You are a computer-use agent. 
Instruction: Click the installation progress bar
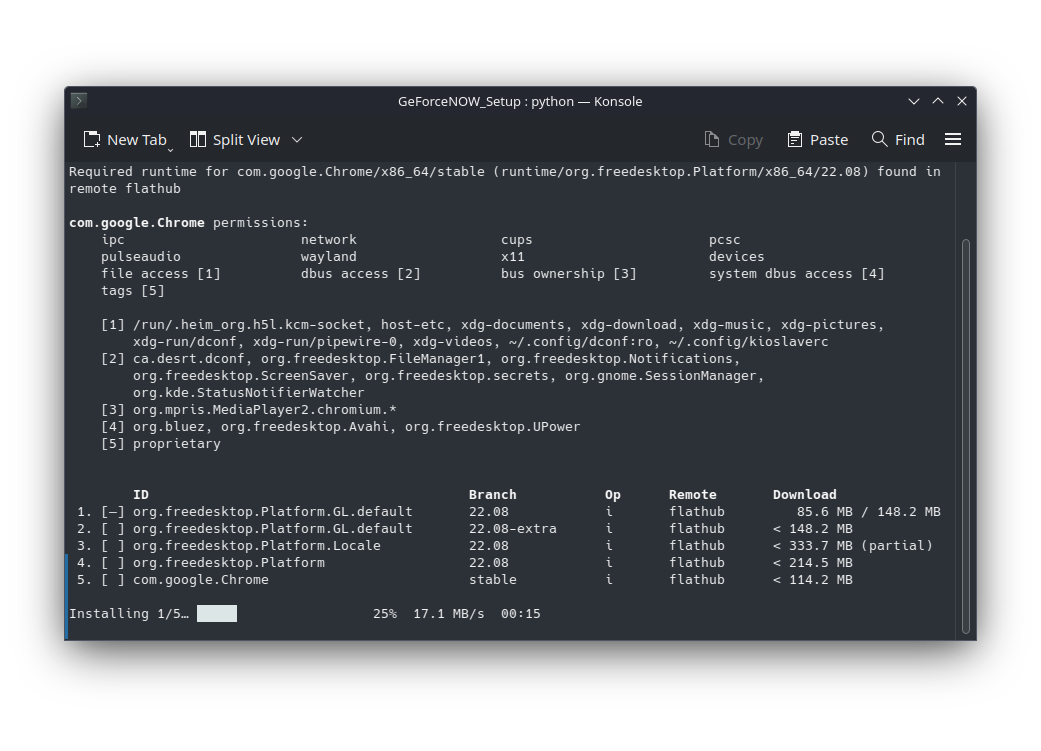coord(217,614)
